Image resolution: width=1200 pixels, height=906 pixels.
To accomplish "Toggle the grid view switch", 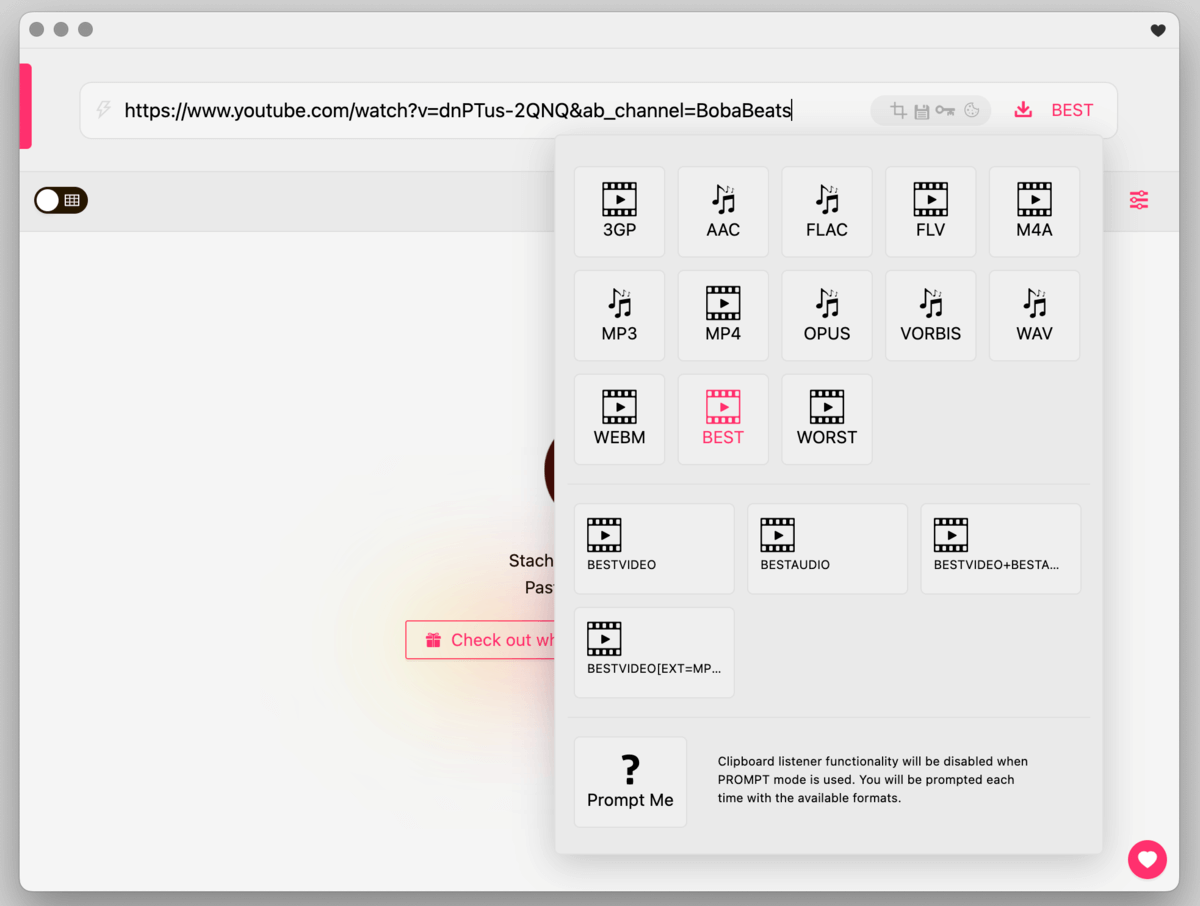I will point(60,200).
